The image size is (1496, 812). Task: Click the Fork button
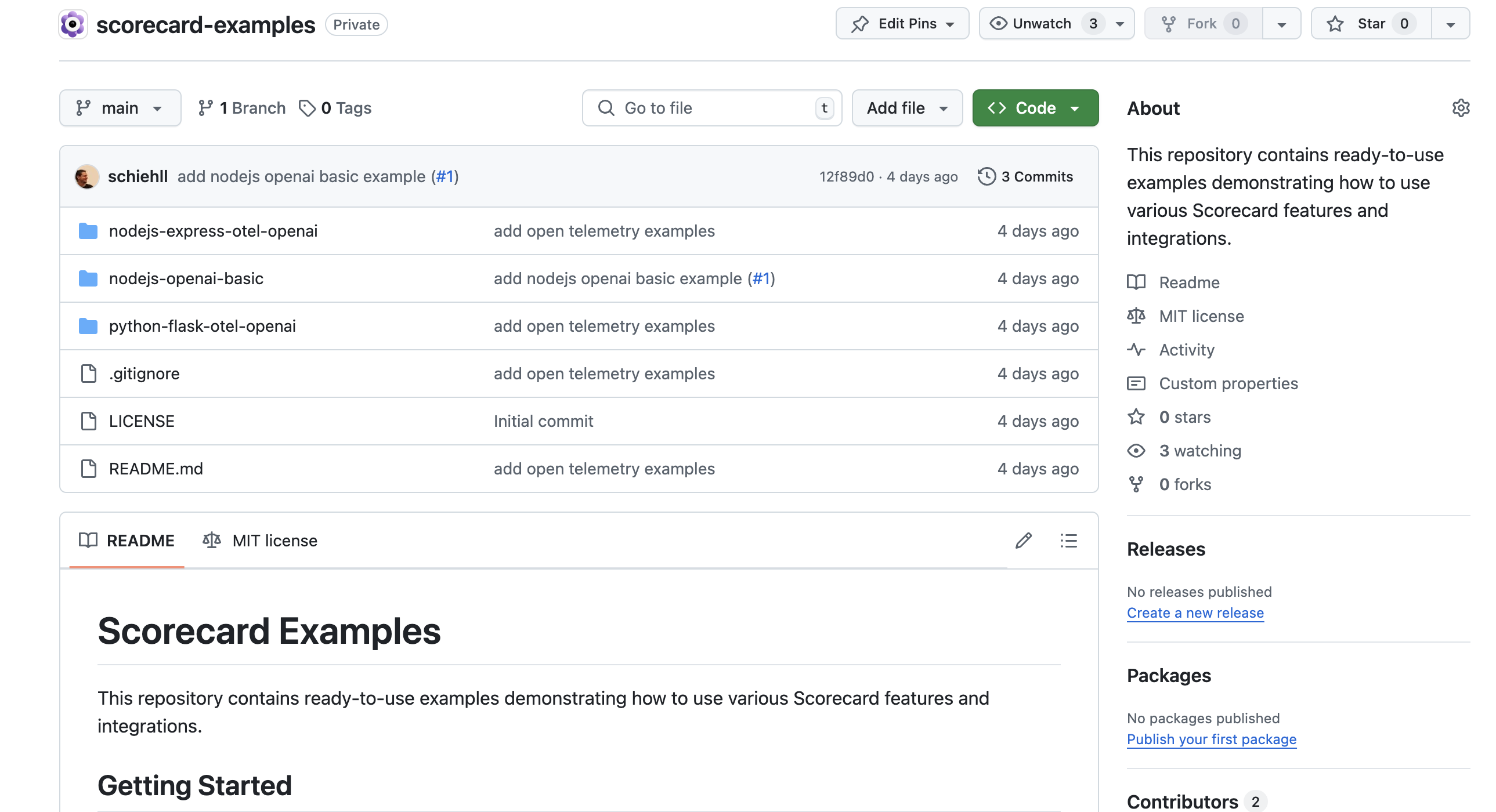tap(1202, 24)
